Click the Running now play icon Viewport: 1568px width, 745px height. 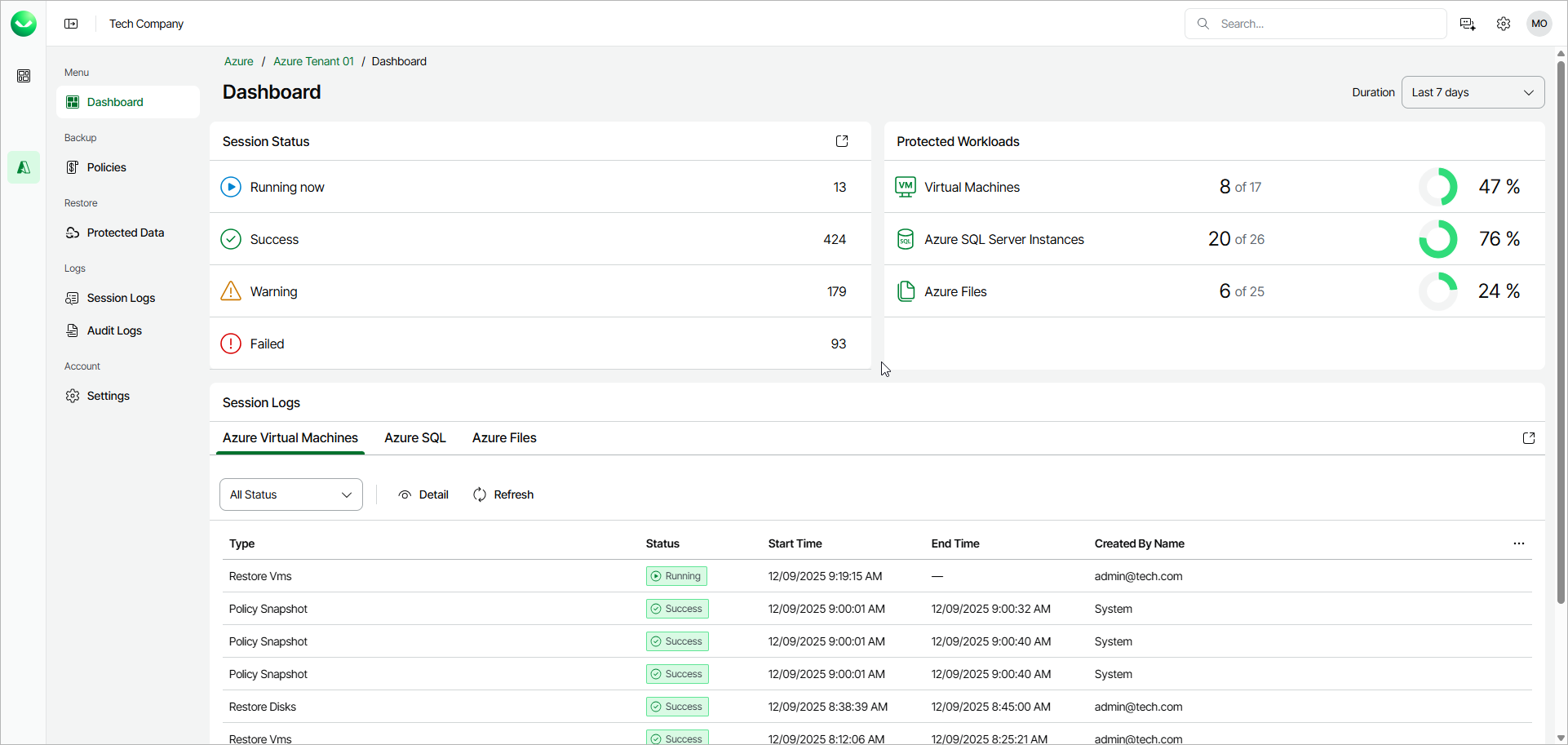click(x=231, y=187)
